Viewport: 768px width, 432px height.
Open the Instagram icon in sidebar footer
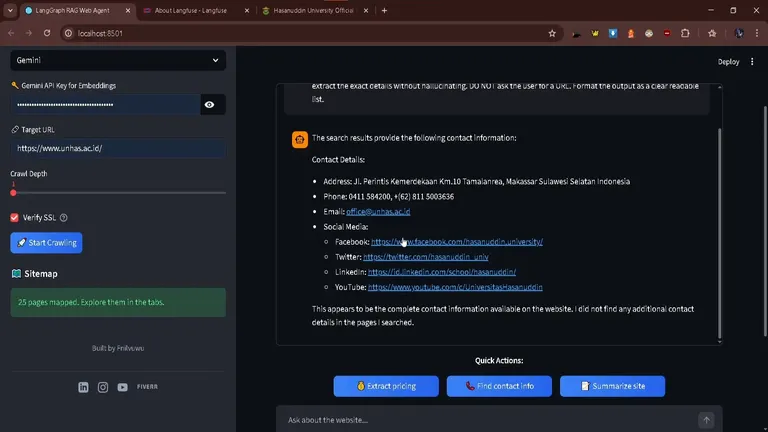103,387
